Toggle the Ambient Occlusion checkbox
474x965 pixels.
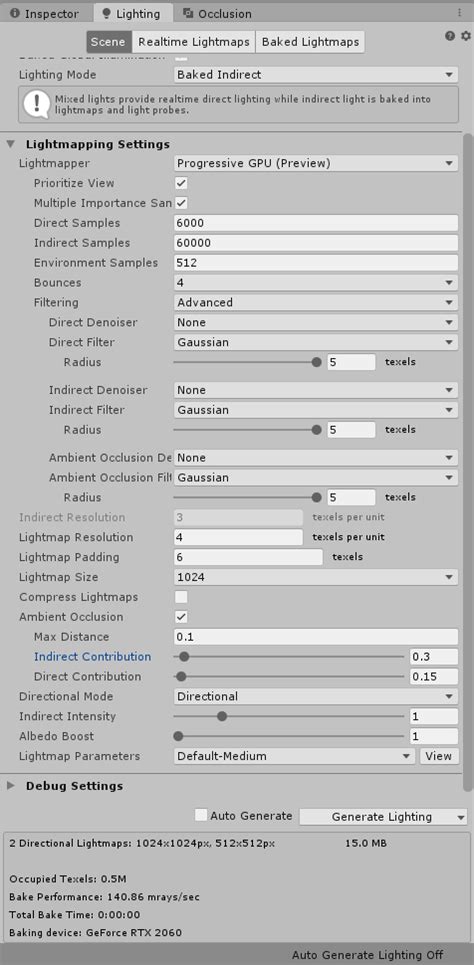point(181,617)
